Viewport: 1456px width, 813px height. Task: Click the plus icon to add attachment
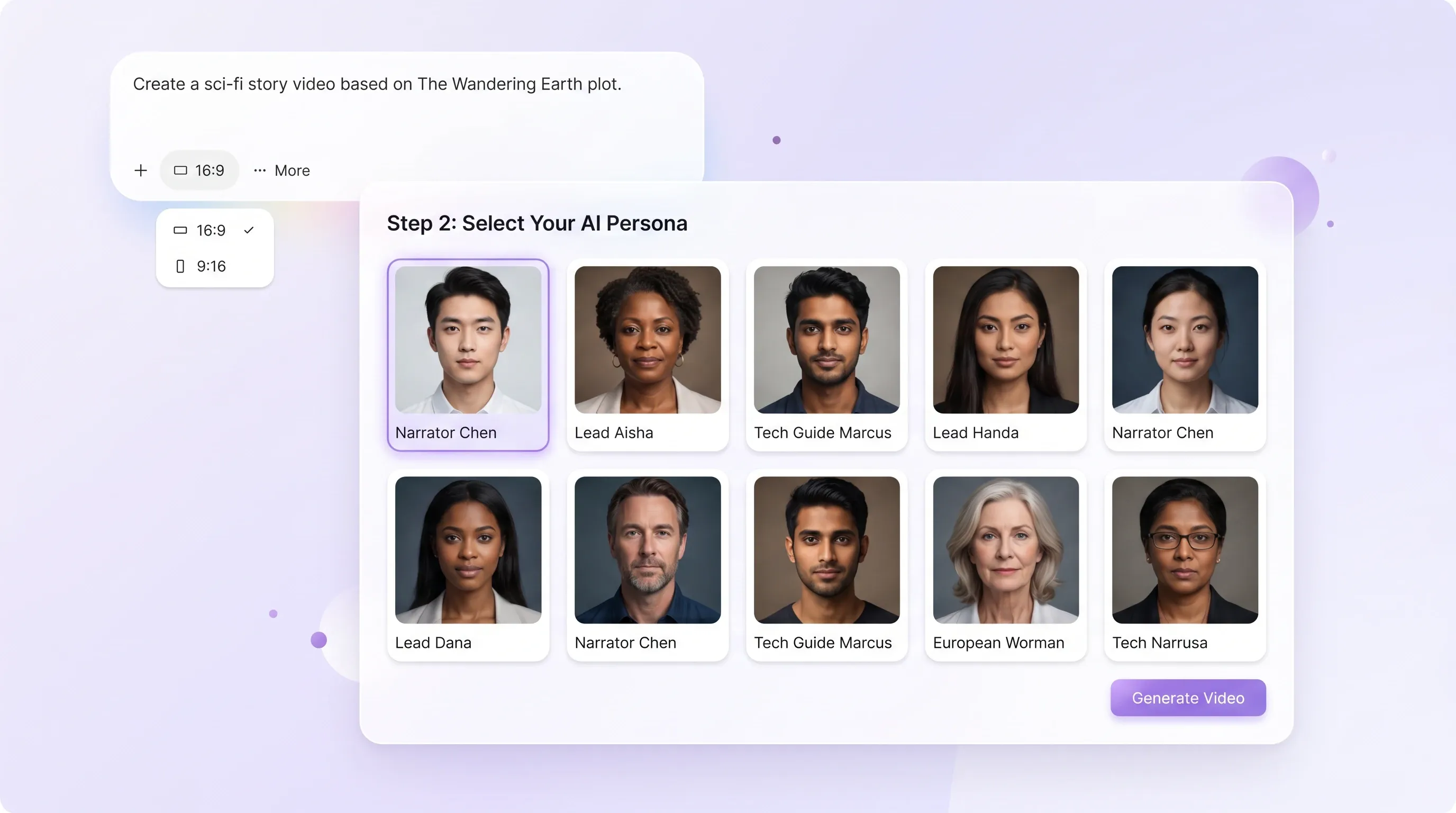(x=141, y=170)
